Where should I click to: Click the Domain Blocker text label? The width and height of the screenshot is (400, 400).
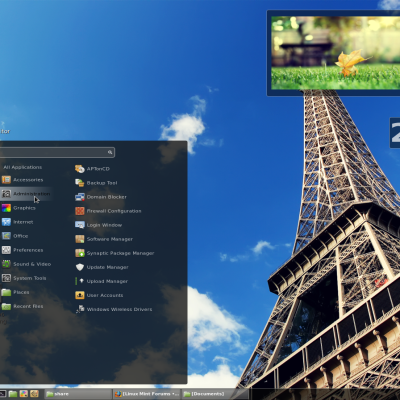[x=107, y=197]
